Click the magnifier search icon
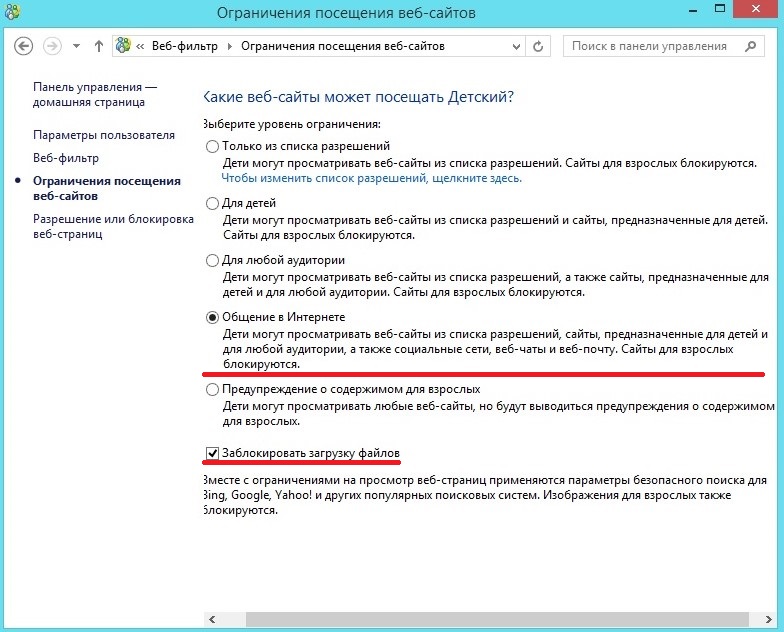Screen dimensions: 784x632 tap(750, 46)
